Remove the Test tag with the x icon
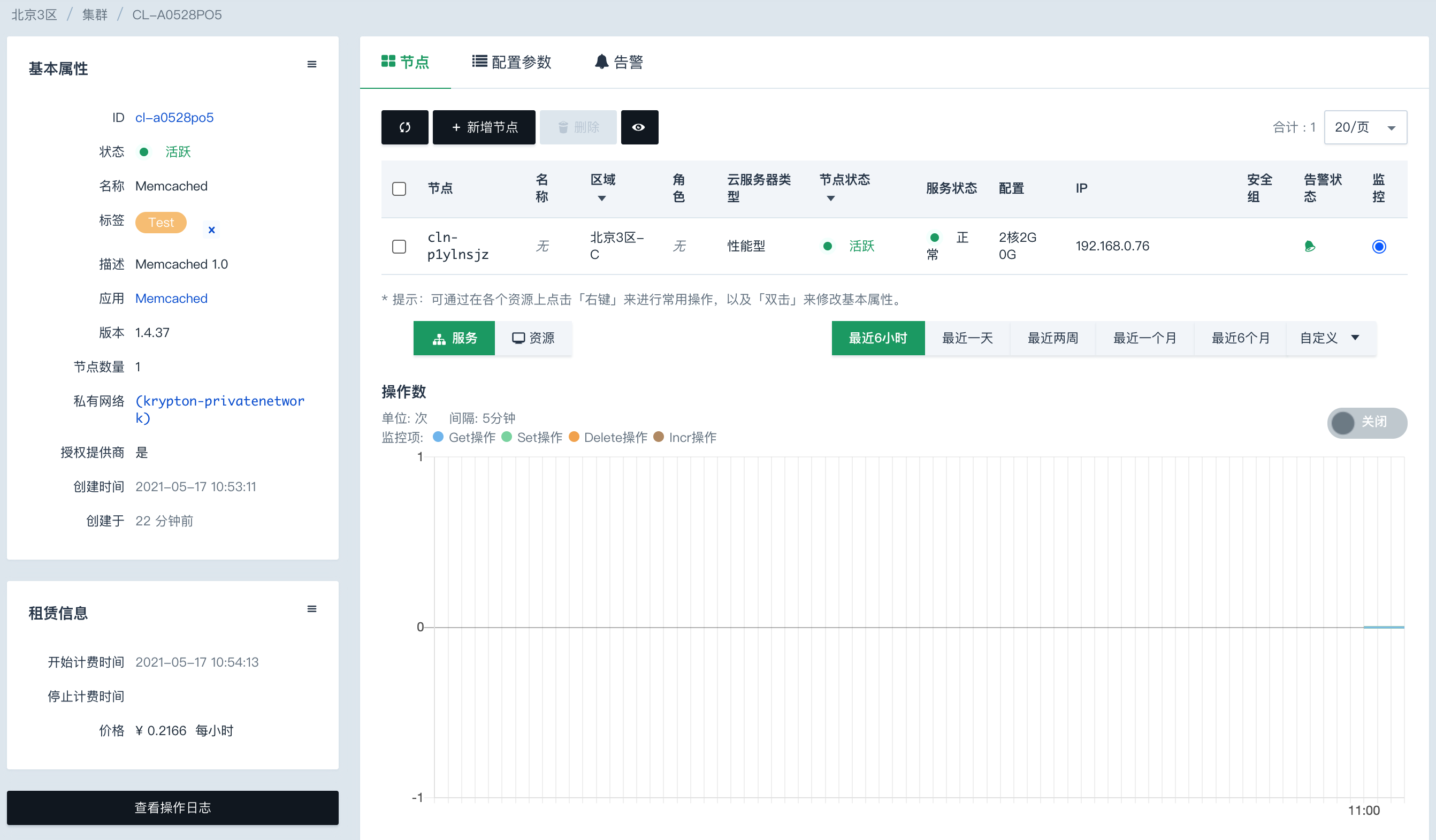 211,230
